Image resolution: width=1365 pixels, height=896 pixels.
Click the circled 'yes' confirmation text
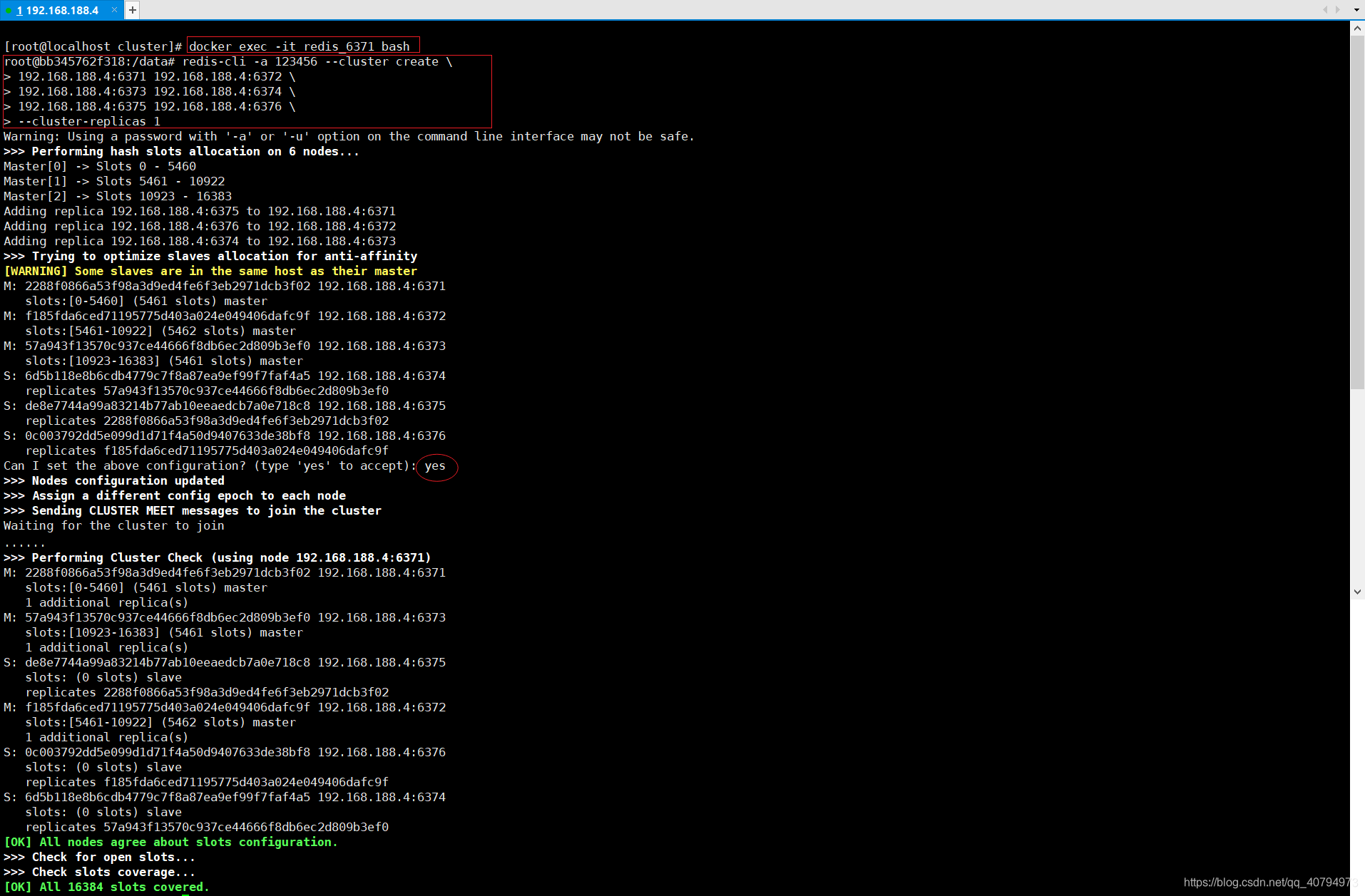436,465
